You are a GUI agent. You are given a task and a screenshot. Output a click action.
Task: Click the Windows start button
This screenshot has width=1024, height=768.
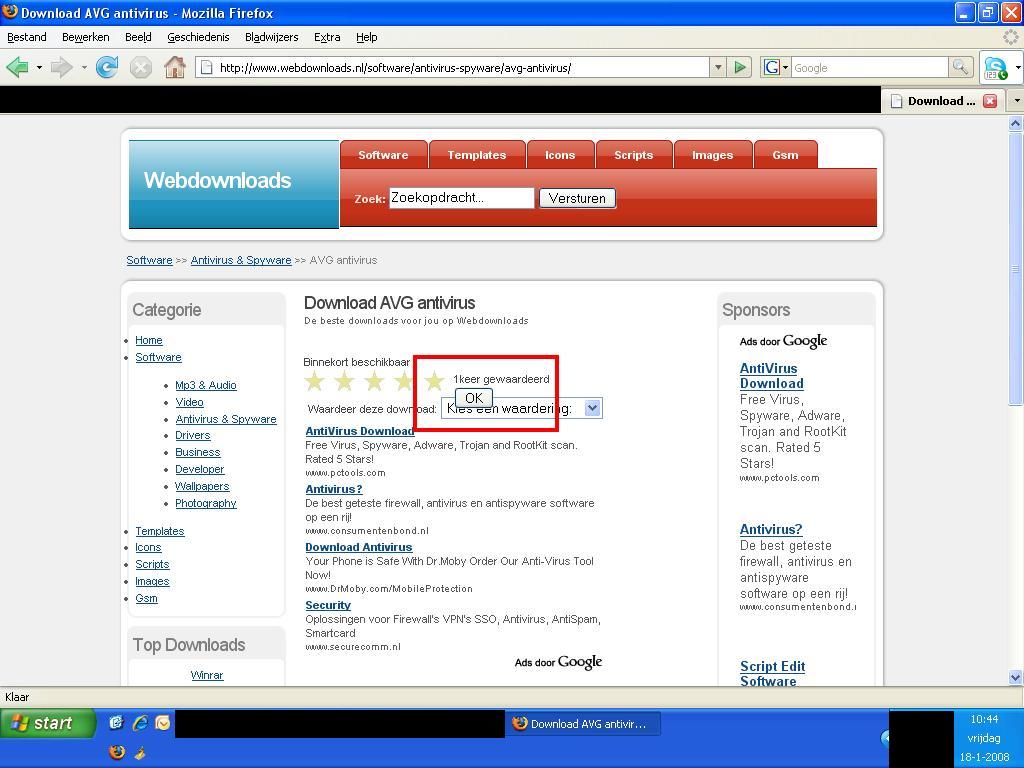point(48,723)
